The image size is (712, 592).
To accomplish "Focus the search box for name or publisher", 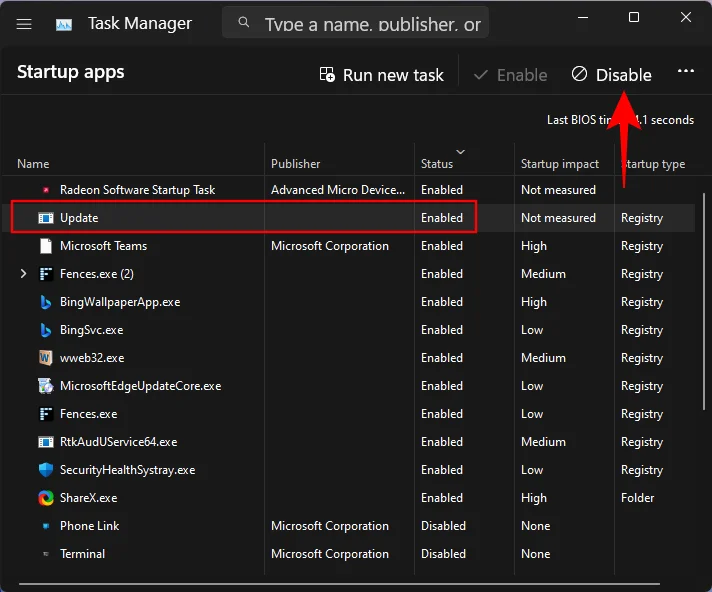I will (355, 23).
